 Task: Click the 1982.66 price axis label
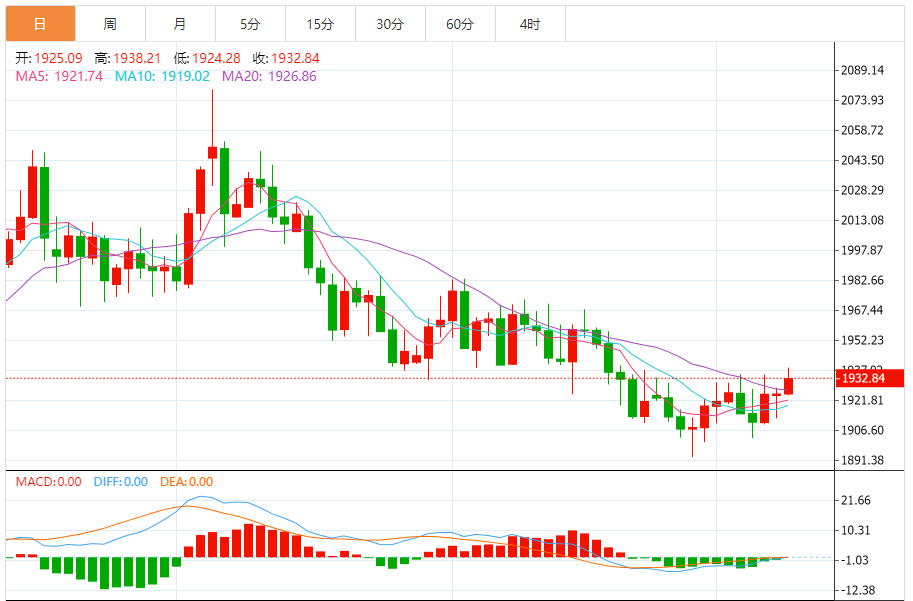click(x=862, y=280)
